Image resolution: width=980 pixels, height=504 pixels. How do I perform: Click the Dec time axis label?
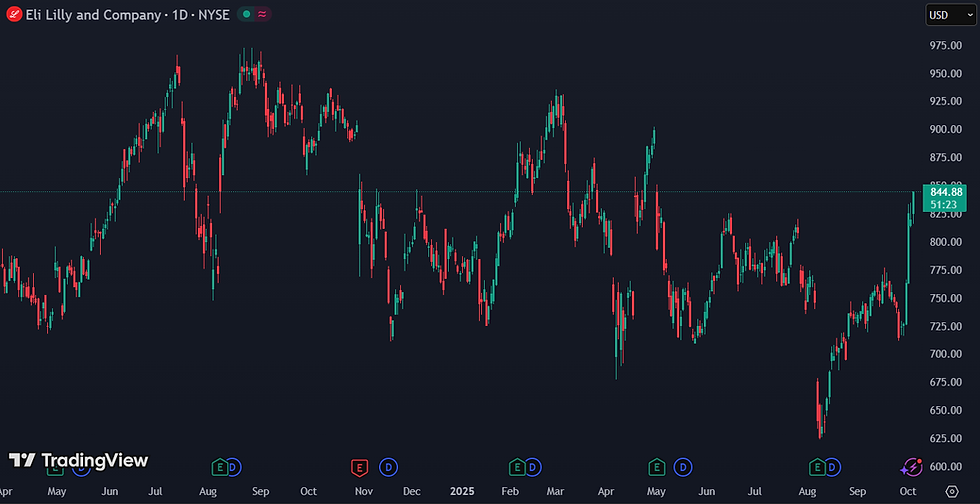(x=411, y=491)
